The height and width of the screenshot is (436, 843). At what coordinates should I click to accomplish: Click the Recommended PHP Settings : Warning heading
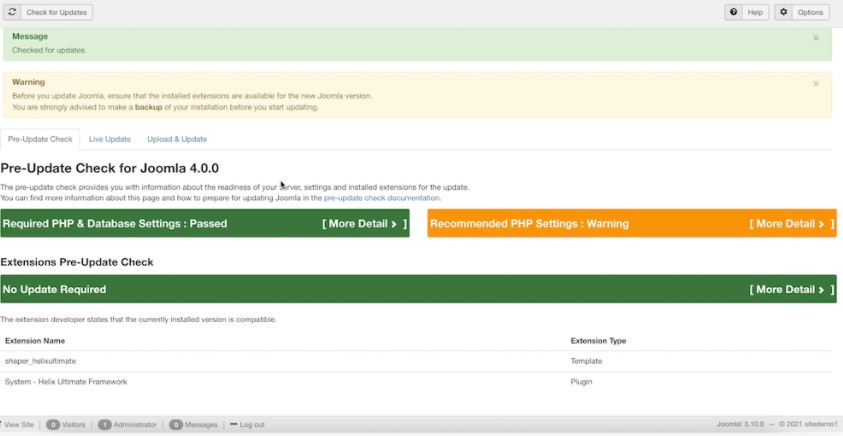529,224
